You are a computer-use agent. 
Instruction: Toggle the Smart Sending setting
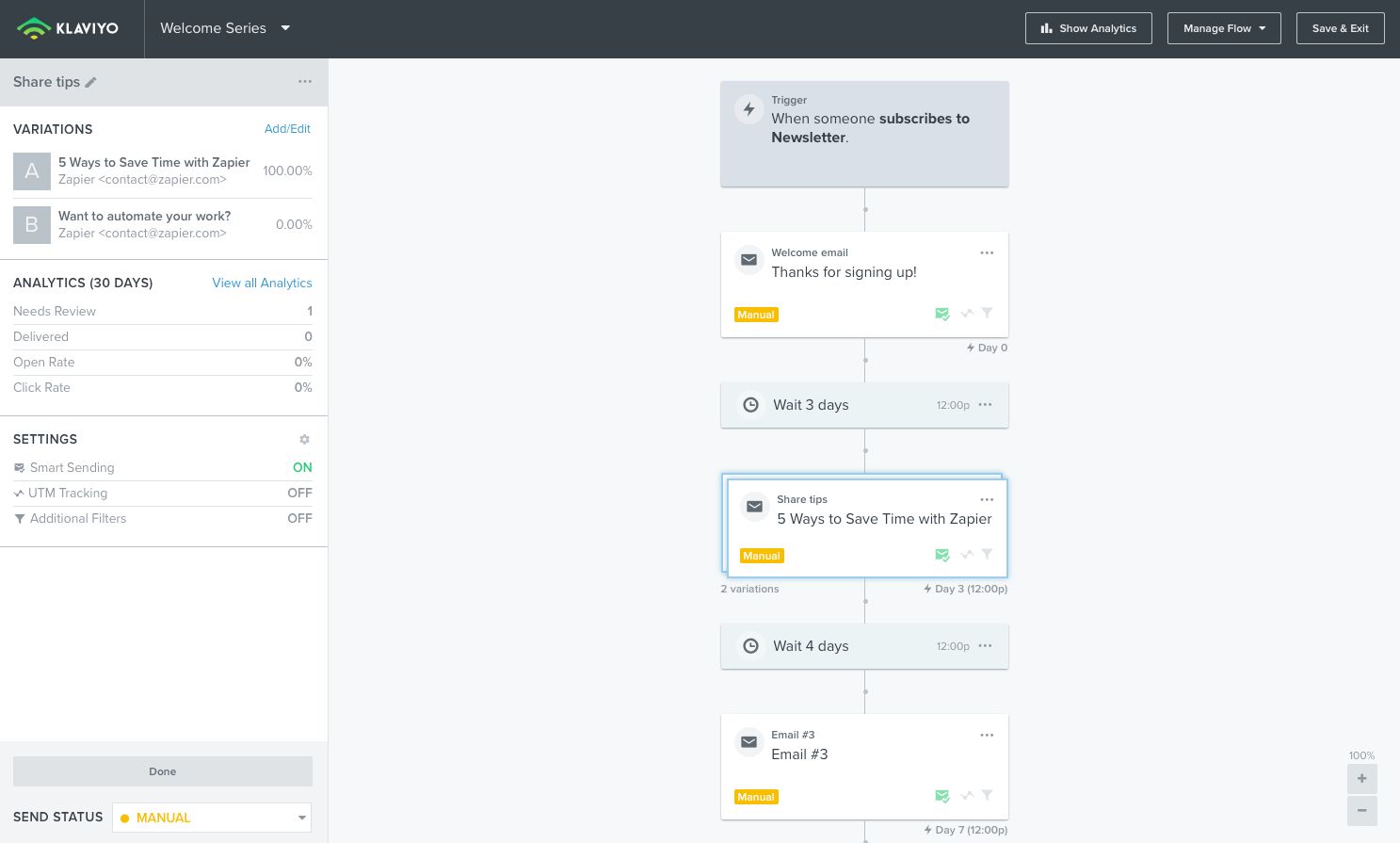[301, 468]
